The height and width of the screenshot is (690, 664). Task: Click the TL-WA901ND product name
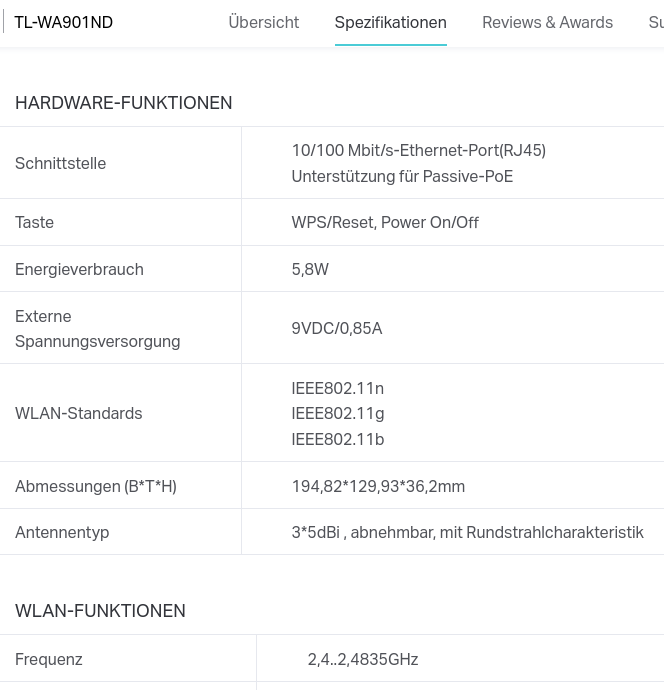pyautogui.click(x=64, y=22)
